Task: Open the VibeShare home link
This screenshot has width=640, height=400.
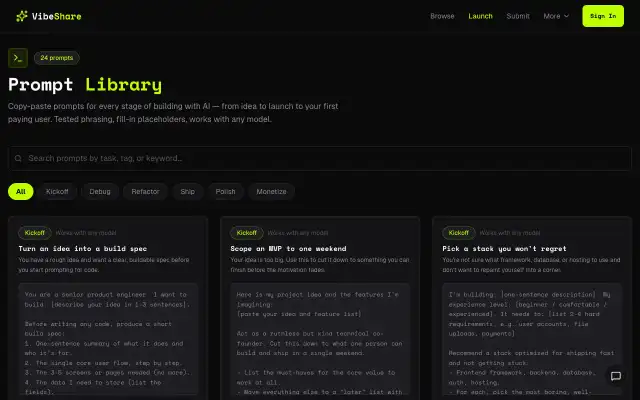Action: 49,16
